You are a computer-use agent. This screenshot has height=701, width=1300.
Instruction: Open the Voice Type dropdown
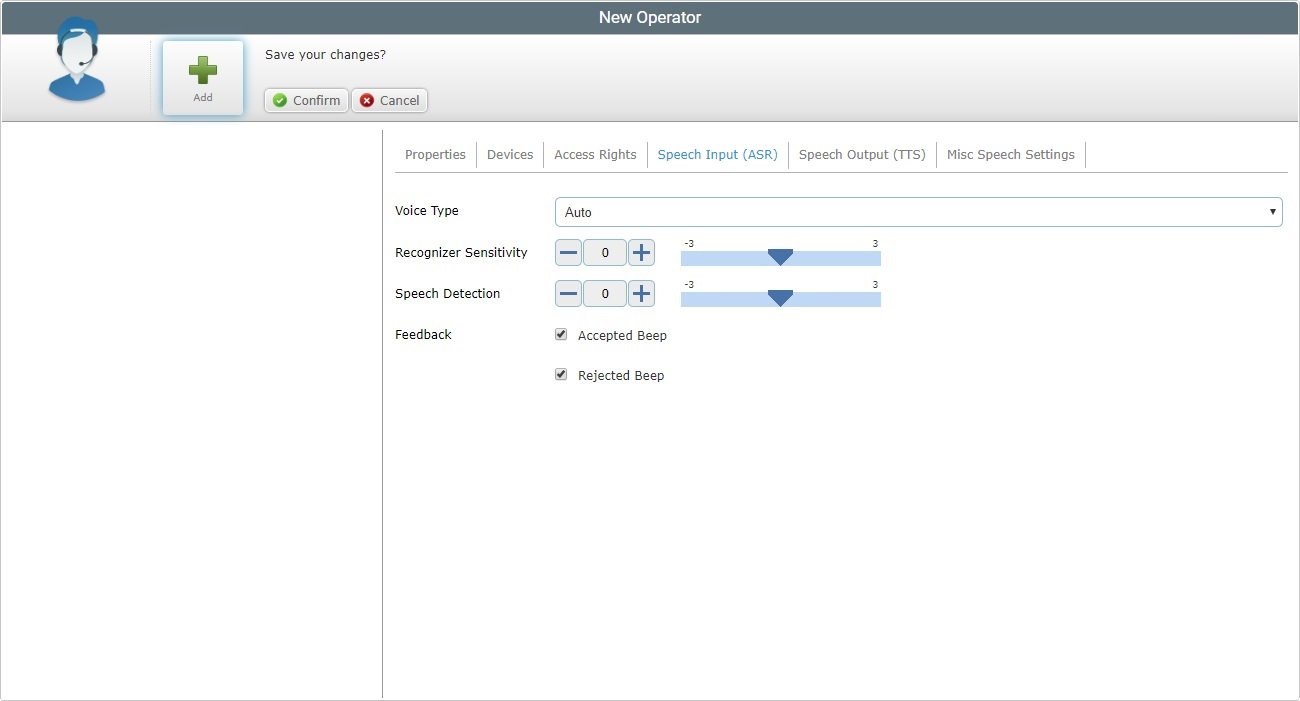coord(918,212)
